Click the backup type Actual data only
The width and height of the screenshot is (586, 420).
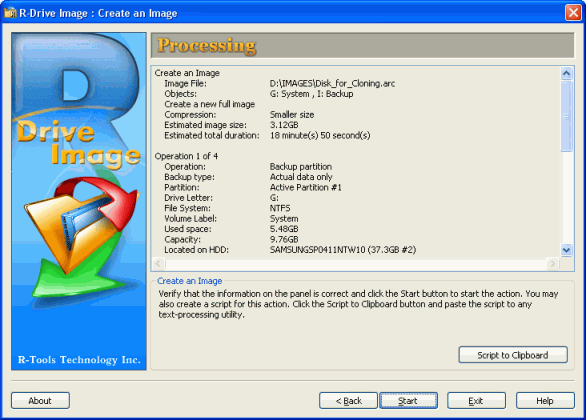pyautogui.click(x=301, y=177)
